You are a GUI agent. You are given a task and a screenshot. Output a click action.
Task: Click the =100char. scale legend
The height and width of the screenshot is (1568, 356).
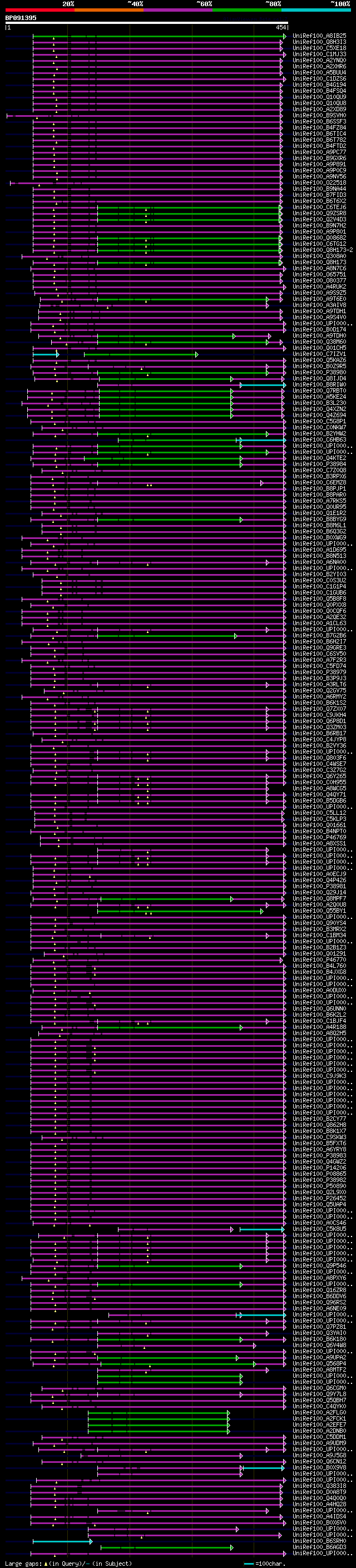pos(265,1564)
